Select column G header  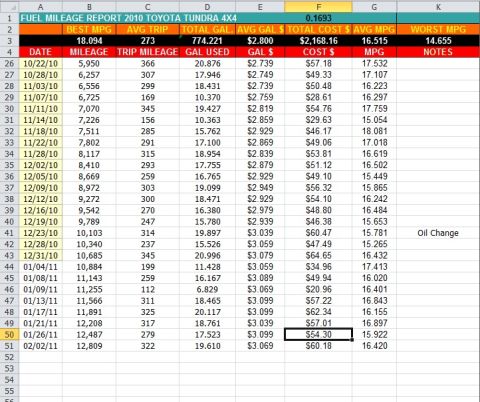[x=374, y=7]
